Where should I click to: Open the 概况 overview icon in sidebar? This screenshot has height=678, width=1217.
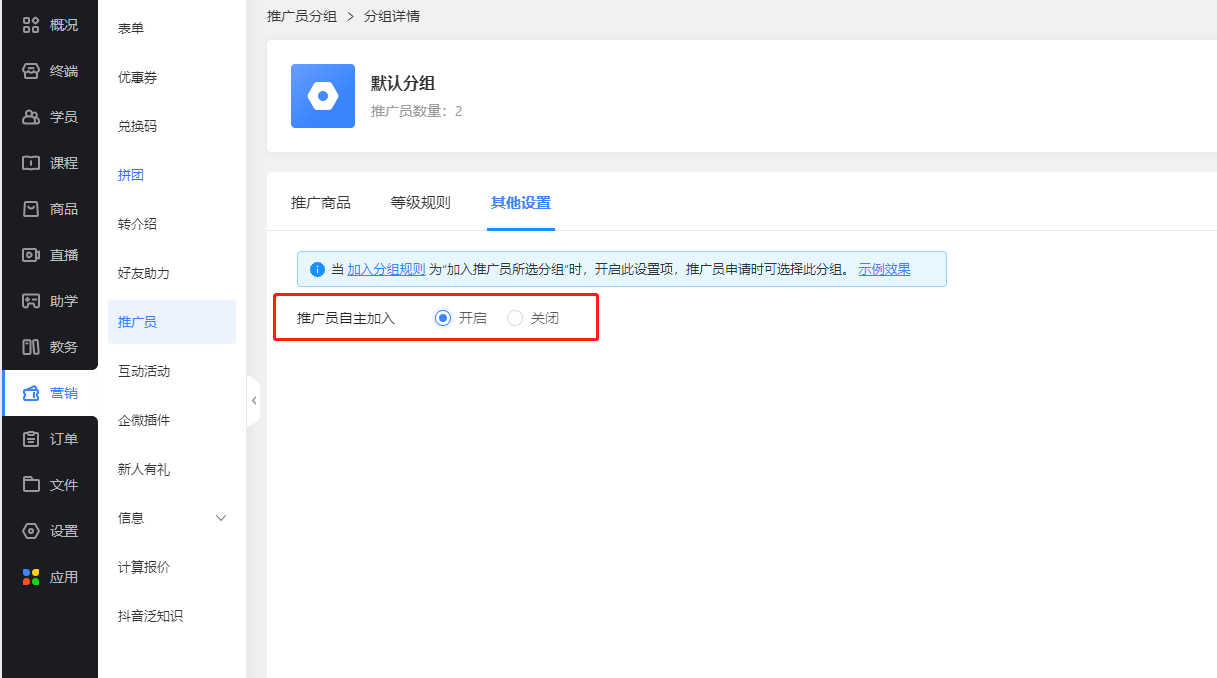pyautogui.click(x=31, y=25)
